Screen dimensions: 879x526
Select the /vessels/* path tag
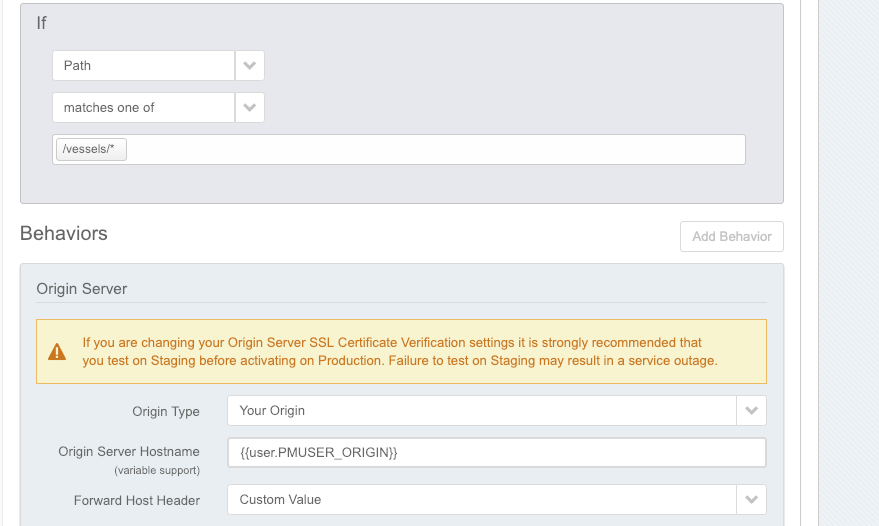tap(91, 150)
